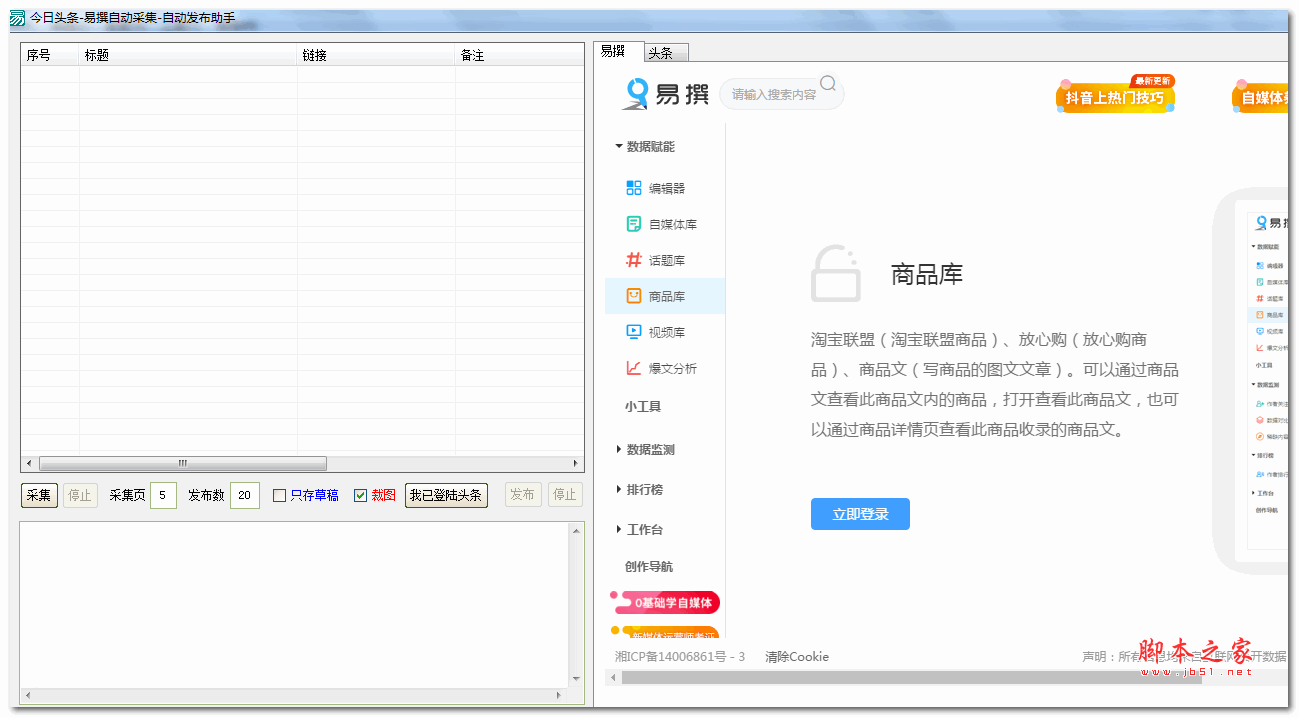Viewport: 1299px width, 718px height.
Task: Click the 编辑器 sidebar icon
Action: 634,187
